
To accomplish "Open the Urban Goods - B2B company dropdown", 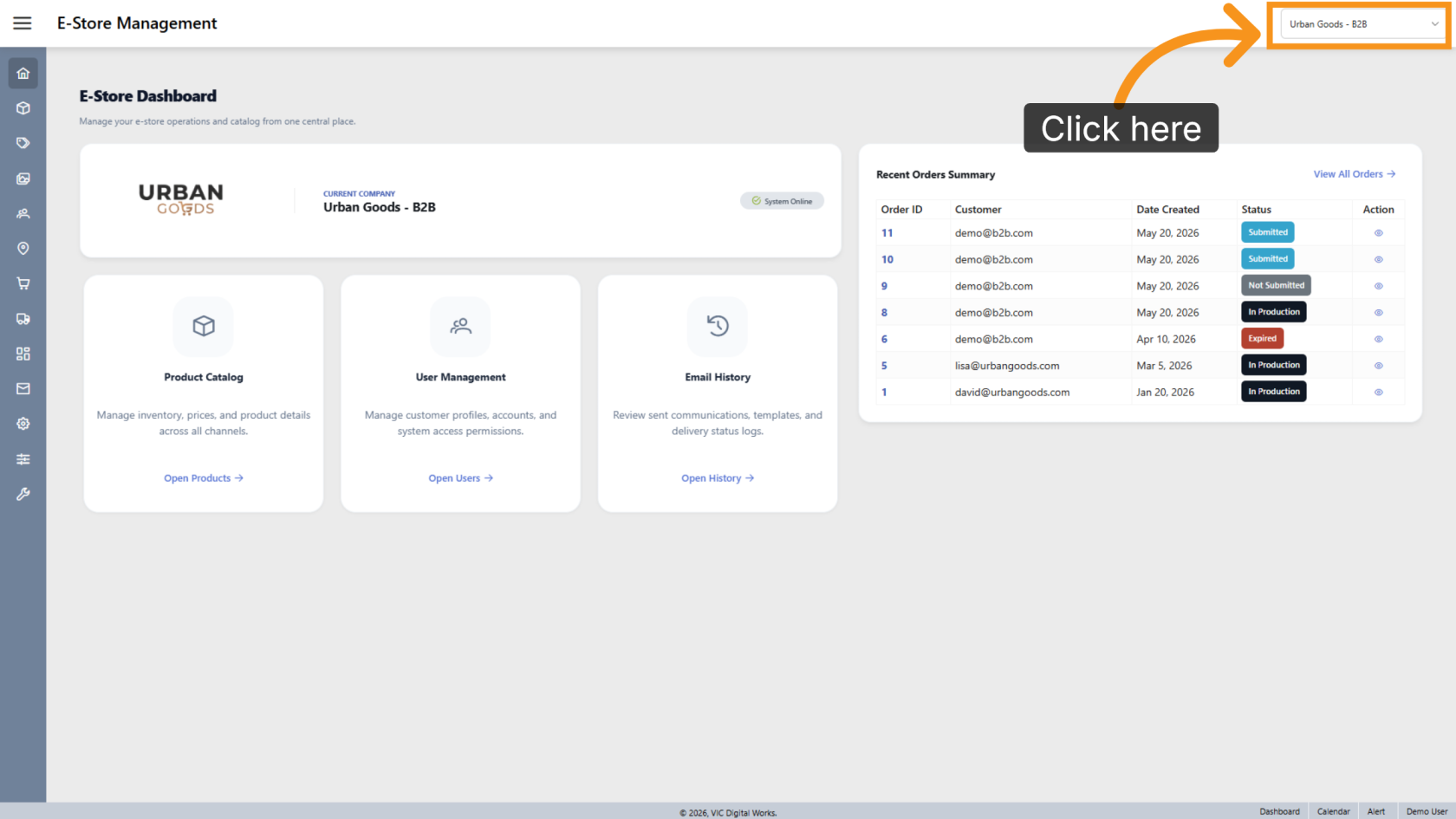I will [1363, 24].
